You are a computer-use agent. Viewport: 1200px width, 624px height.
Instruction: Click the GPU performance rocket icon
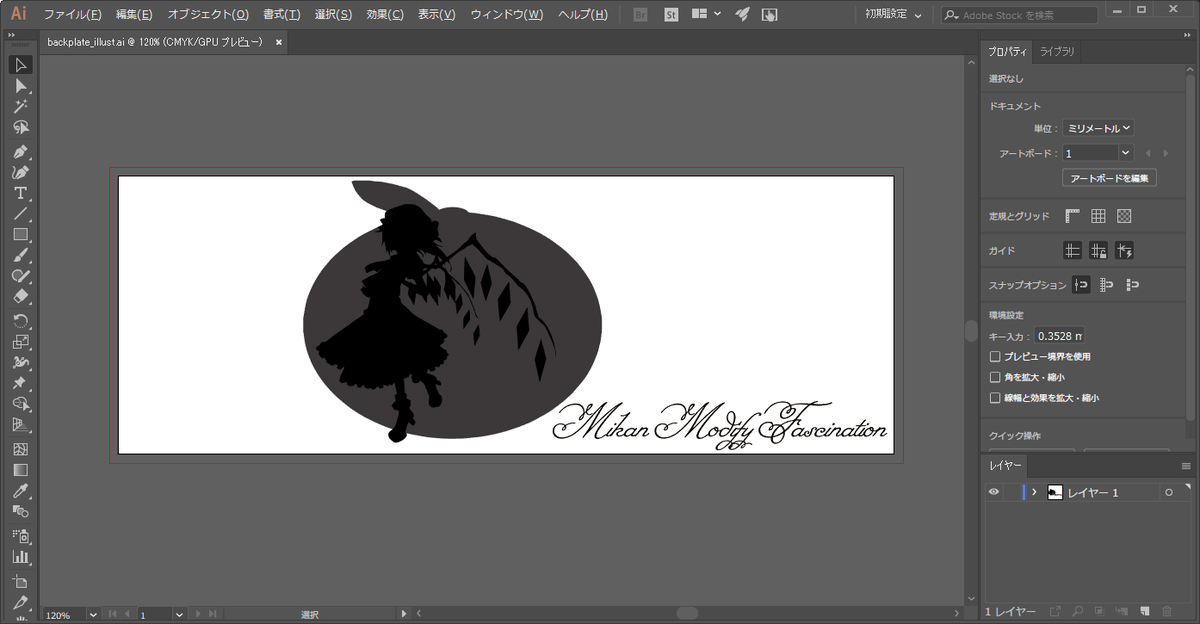(x=742, y=14)
